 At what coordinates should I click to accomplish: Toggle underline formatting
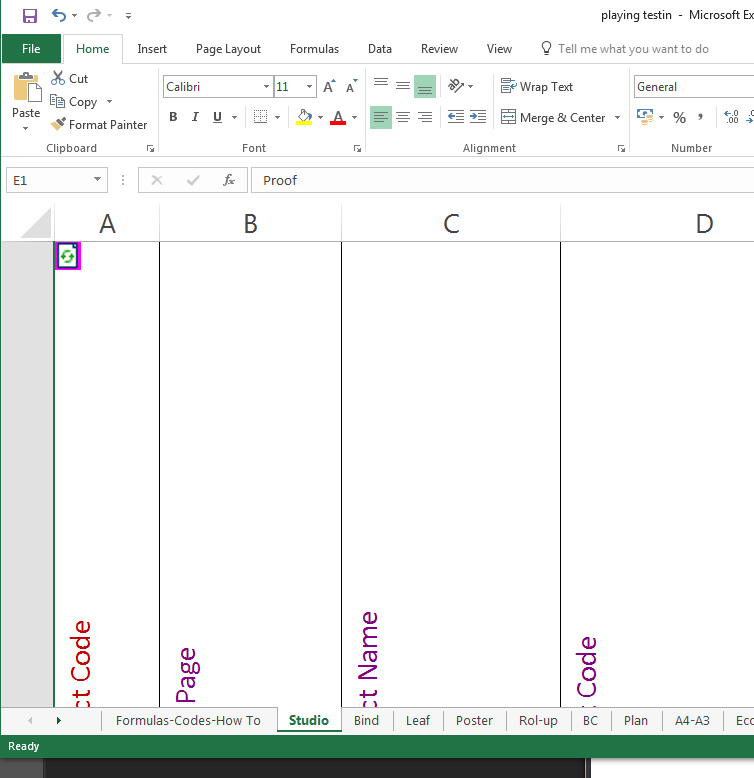click(217, 117)
